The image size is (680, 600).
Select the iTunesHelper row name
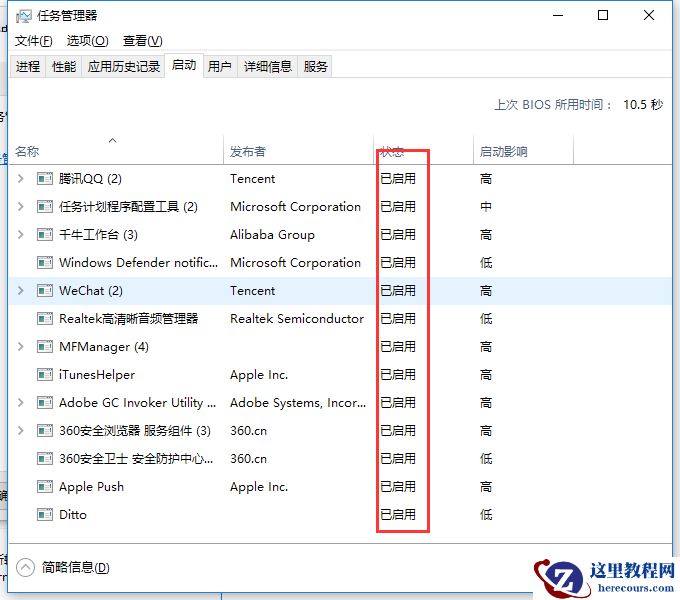click(97, 375)
